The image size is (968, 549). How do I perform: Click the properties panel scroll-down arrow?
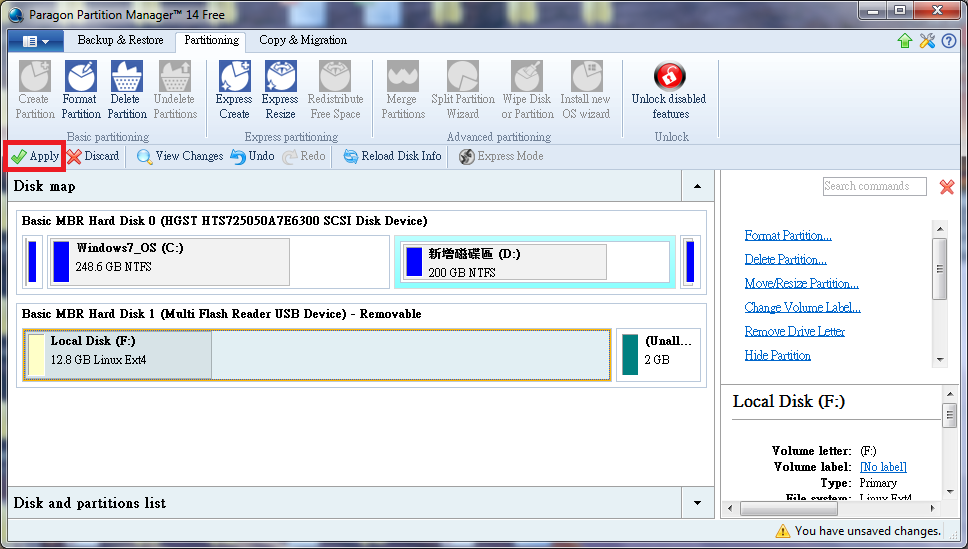949,492
